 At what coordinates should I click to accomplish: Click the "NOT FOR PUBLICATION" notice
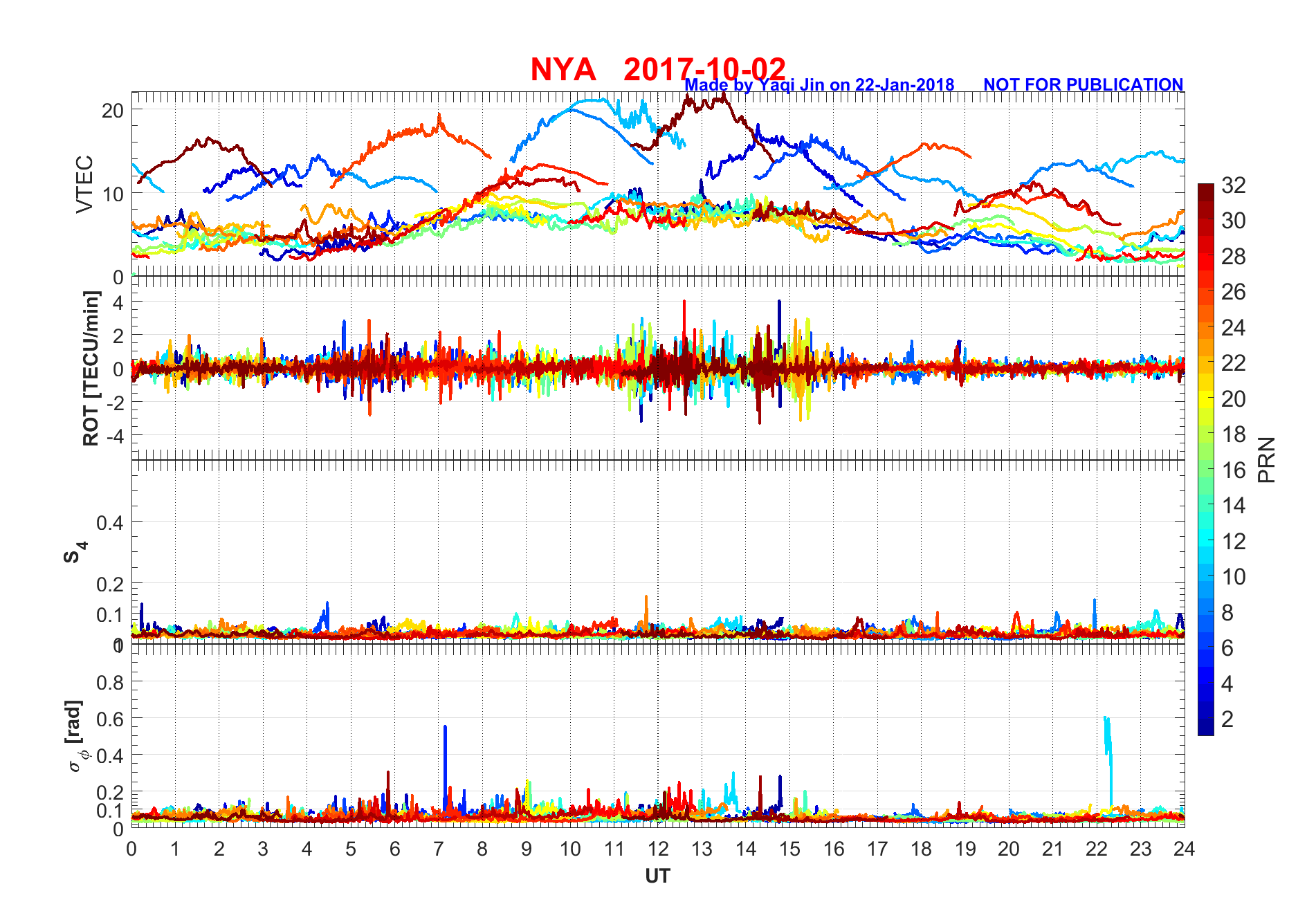(x=1083, y=84)
